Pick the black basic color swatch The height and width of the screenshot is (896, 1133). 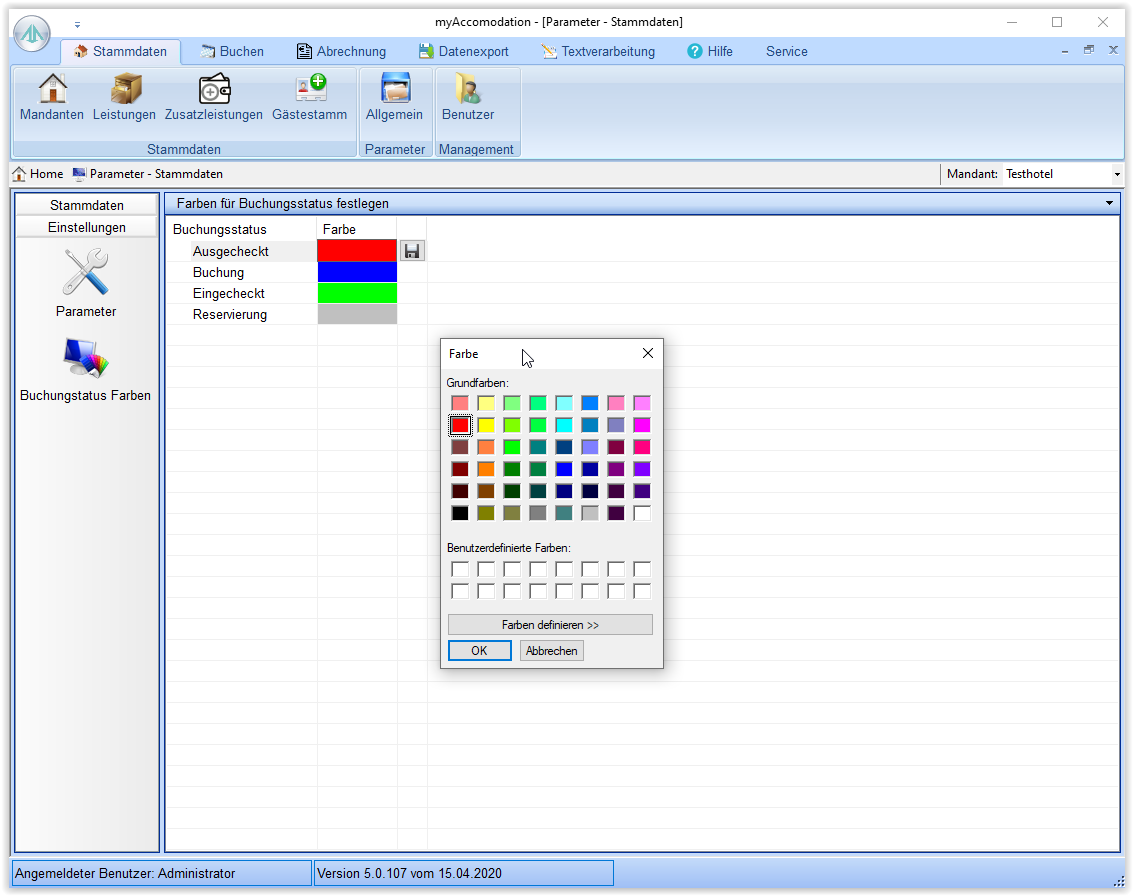460,513
